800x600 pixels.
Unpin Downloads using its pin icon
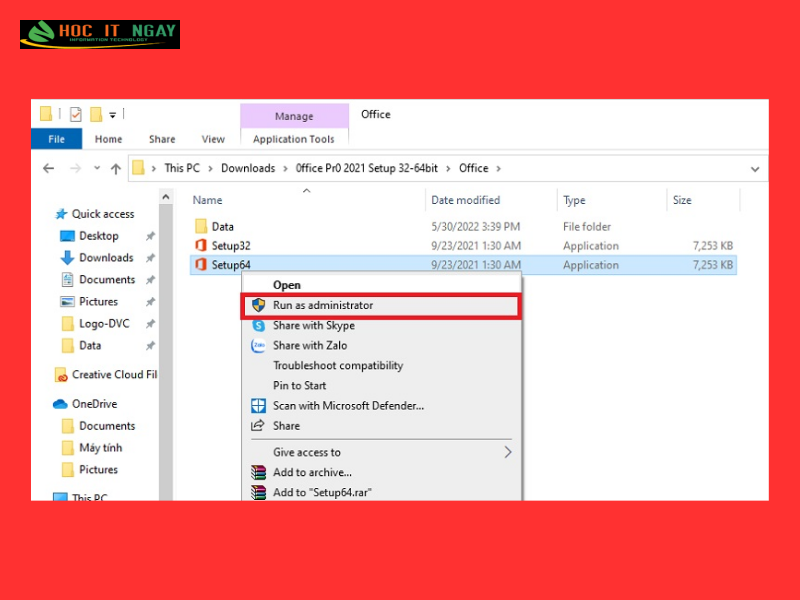point(150,258)
